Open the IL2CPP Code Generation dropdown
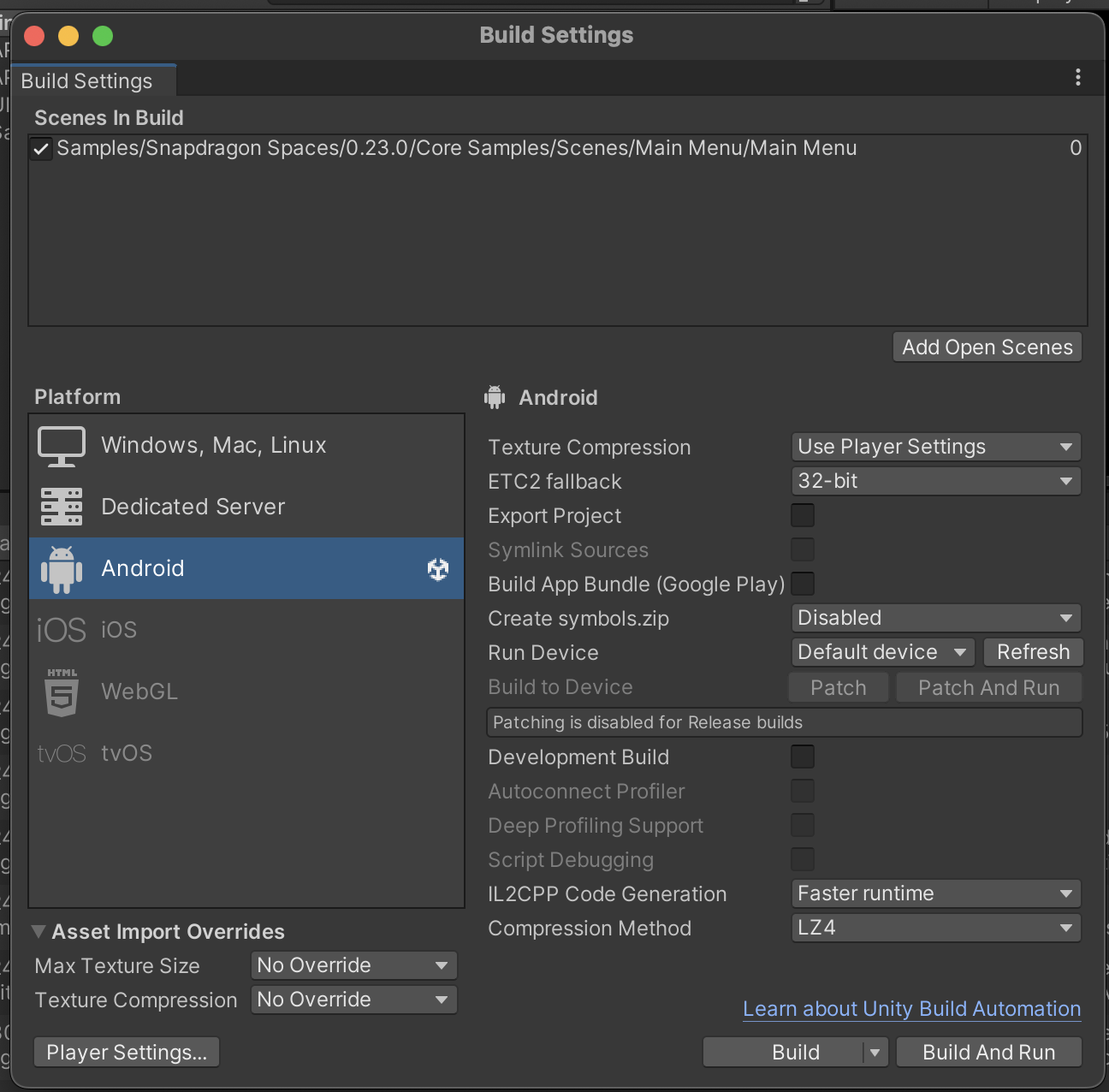Viewport: 1109px width, 1092px height. (x=936, y=893)
